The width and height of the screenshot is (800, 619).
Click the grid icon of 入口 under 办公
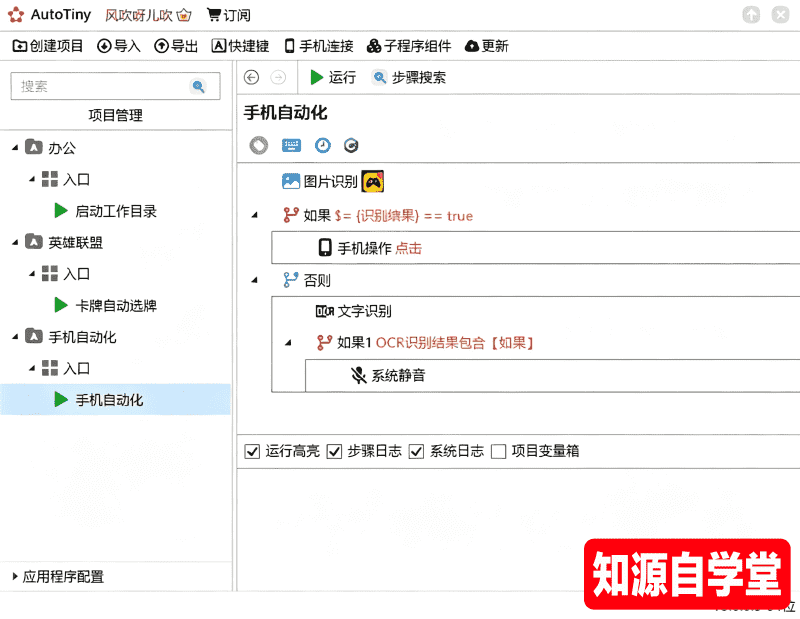pyautogui.click(x=49, y=179)
